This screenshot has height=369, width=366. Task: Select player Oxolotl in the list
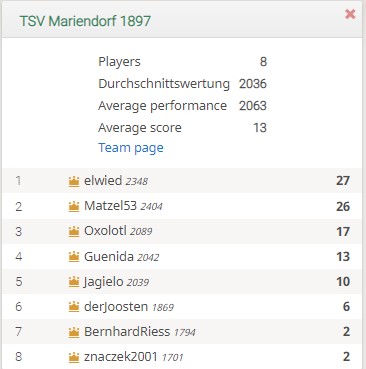coord(105,231)
